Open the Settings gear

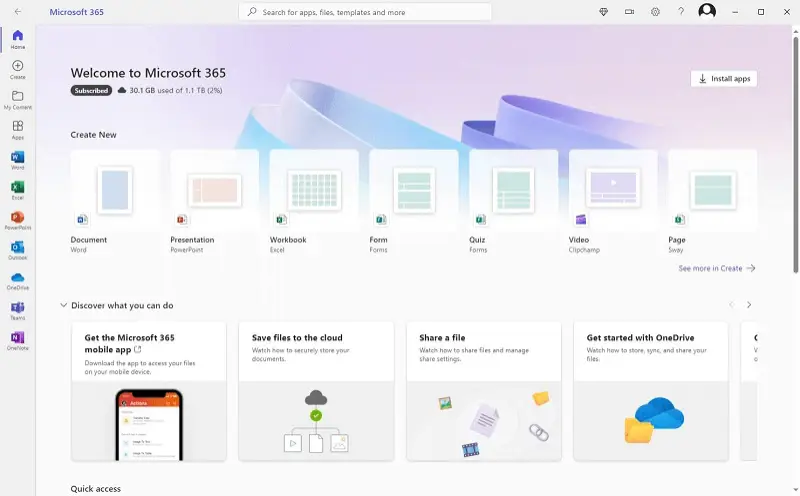pos(655,12)
